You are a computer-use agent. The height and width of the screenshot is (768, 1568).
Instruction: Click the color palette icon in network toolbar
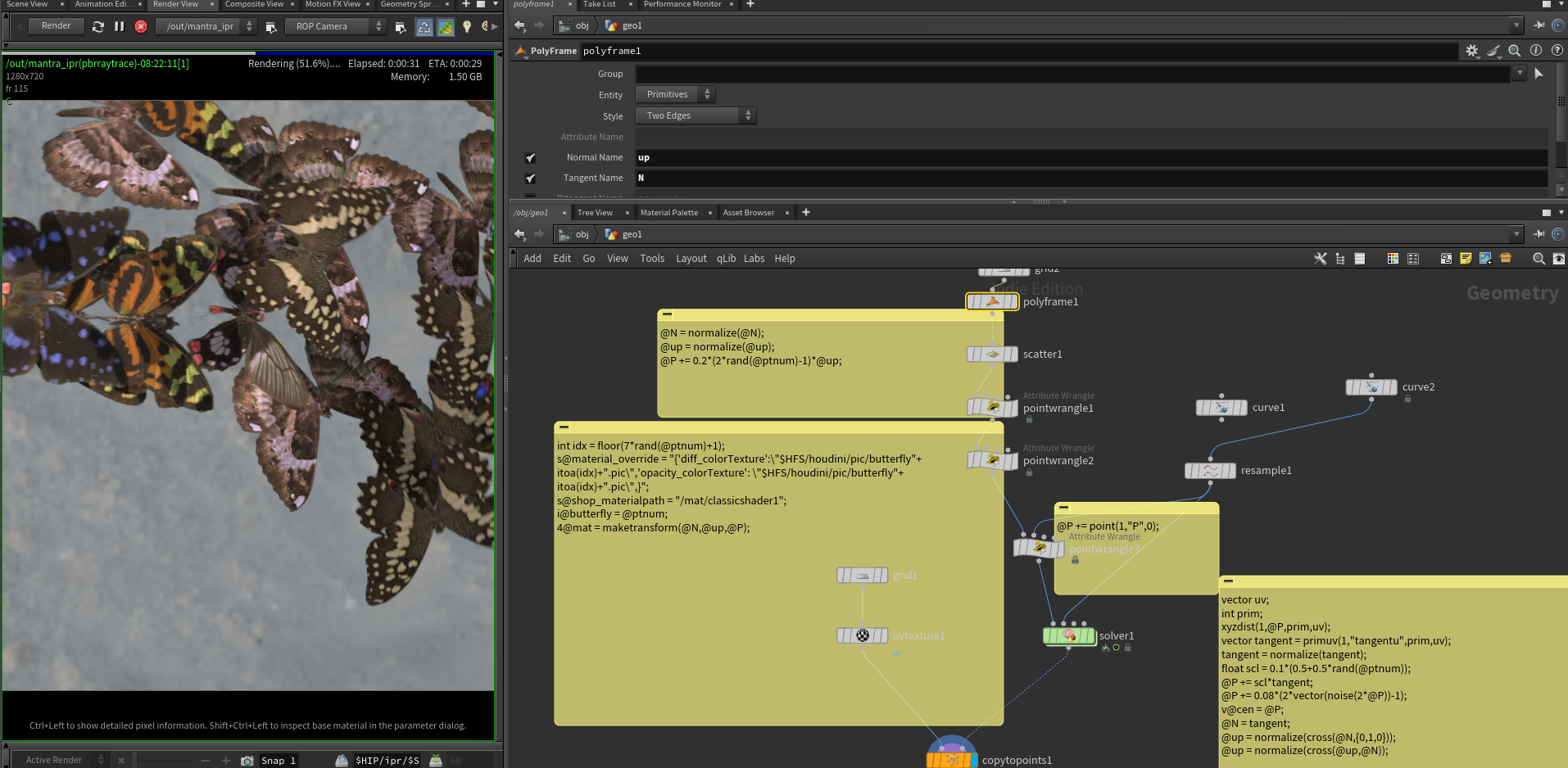coord(1393,259)
